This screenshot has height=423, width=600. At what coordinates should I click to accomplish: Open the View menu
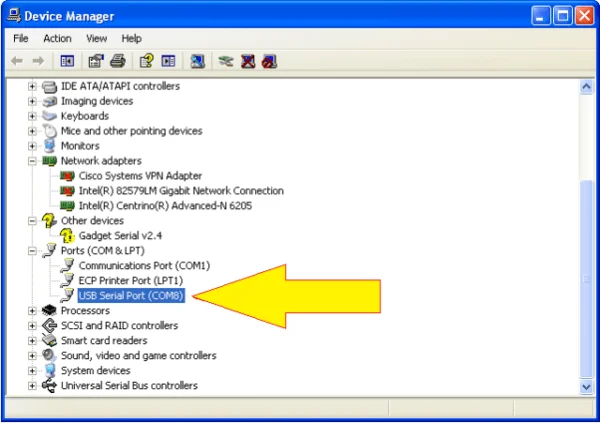click(x=97, y=38)
